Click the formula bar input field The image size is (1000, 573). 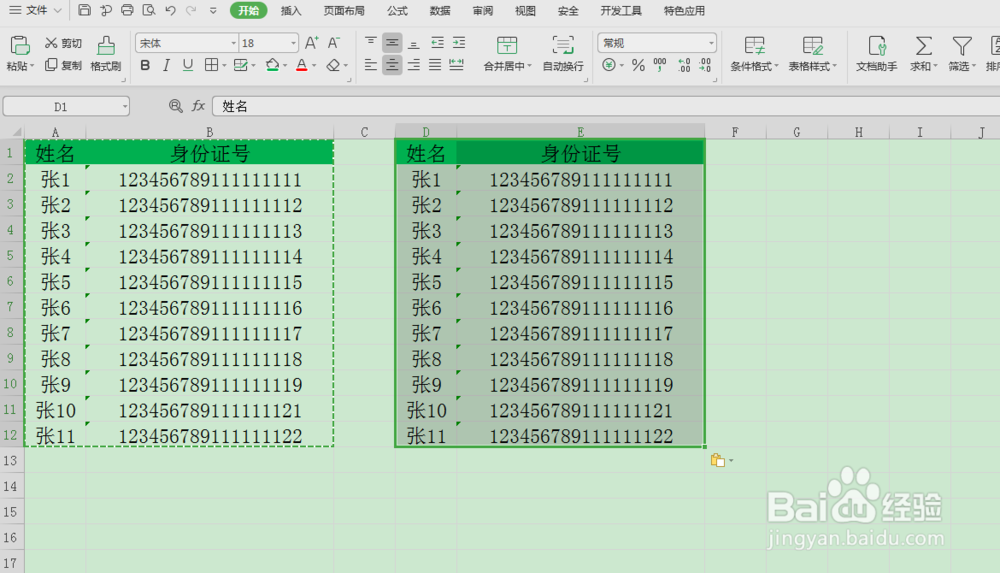point(606,107)
